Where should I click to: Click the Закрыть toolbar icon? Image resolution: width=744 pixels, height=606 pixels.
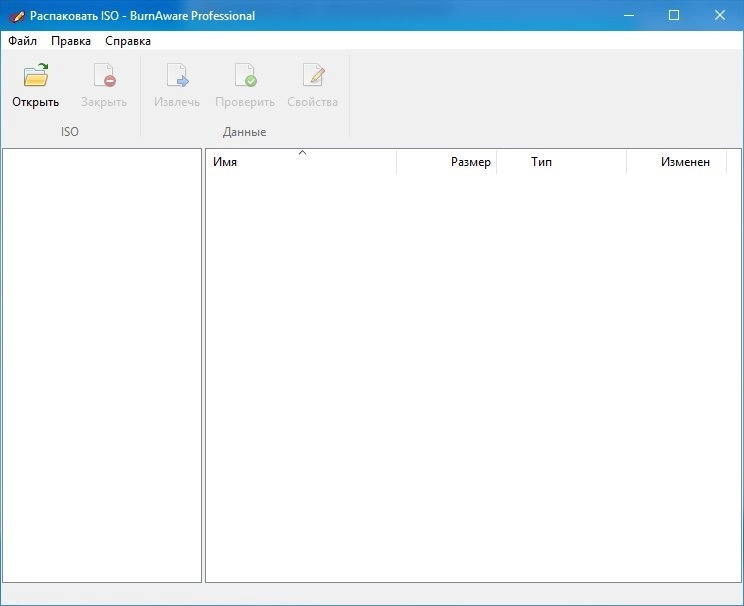[x=104, y=75]
